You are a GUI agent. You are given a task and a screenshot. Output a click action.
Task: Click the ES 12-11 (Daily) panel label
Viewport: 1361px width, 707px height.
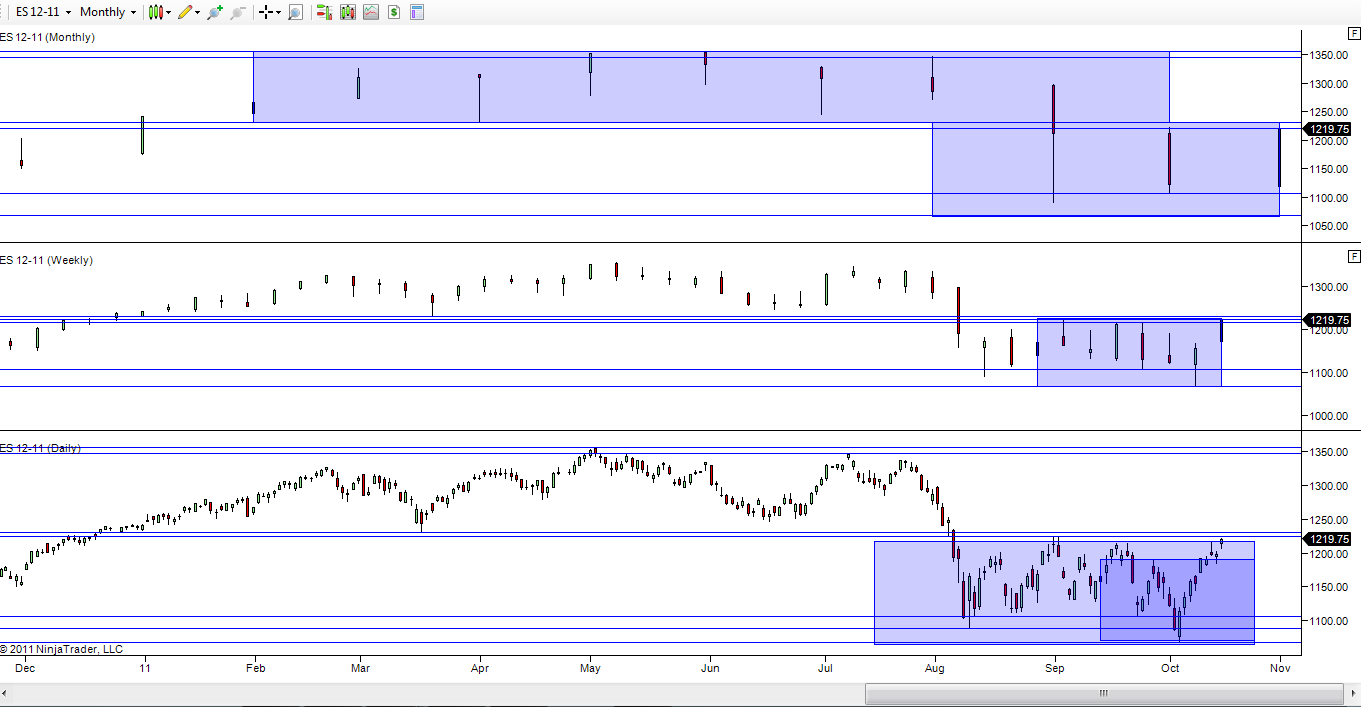[x=41, y=448]
